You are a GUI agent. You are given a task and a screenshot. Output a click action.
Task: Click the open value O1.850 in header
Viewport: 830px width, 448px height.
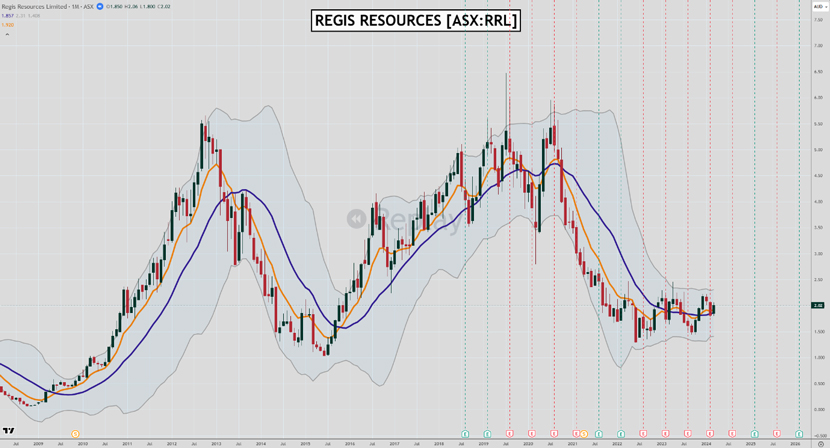pyautogui.click(x=114, y=6)
